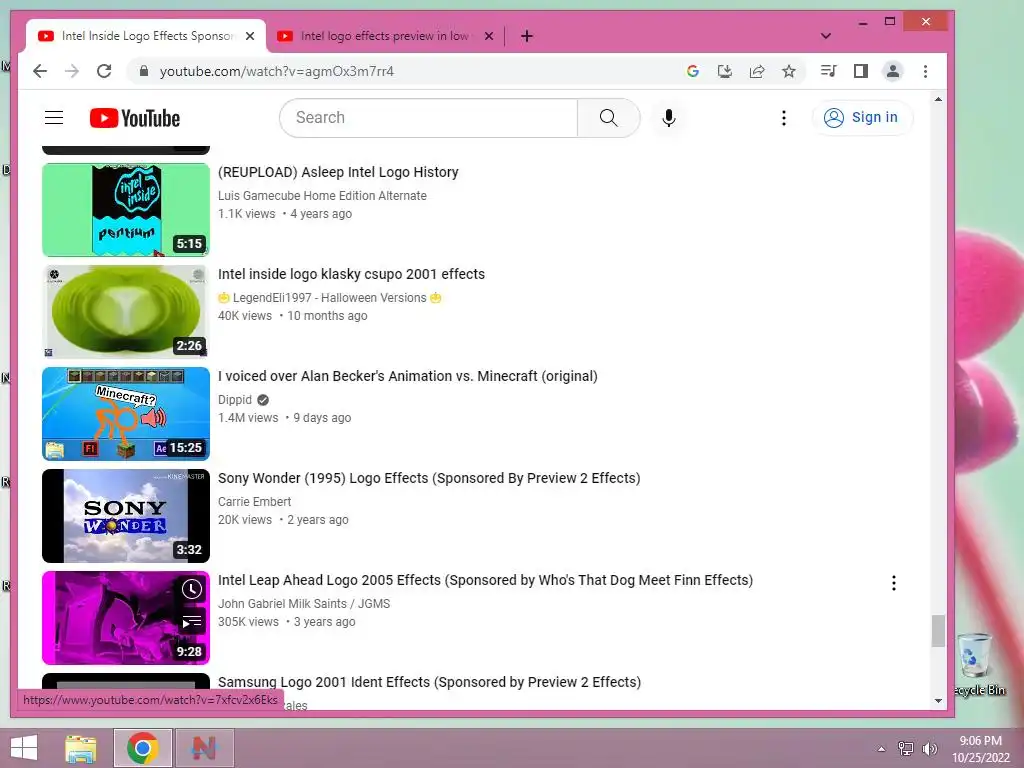Open media controls icon in toolbar

(828, 71)
